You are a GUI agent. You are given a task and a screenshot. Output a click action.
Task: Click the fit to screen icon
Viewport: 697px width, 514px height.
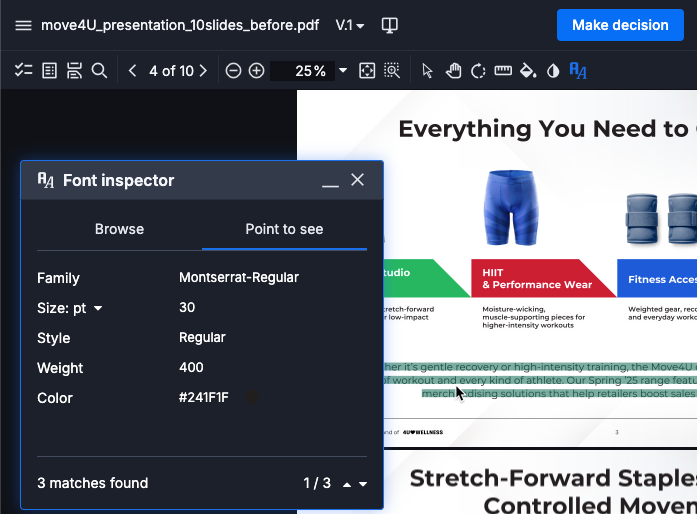367,71
